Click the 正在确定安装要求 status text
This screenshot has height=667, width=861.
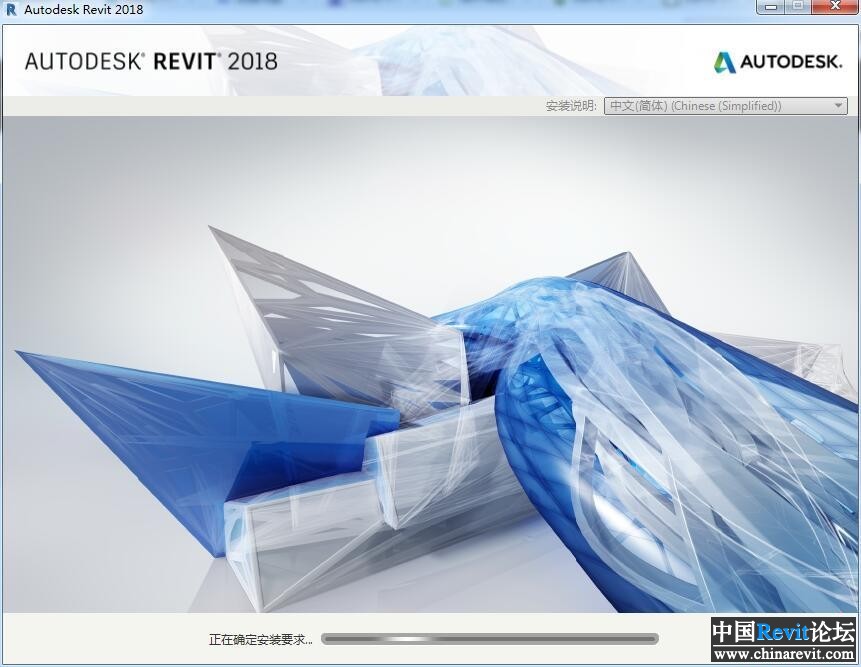coord(261,640)
